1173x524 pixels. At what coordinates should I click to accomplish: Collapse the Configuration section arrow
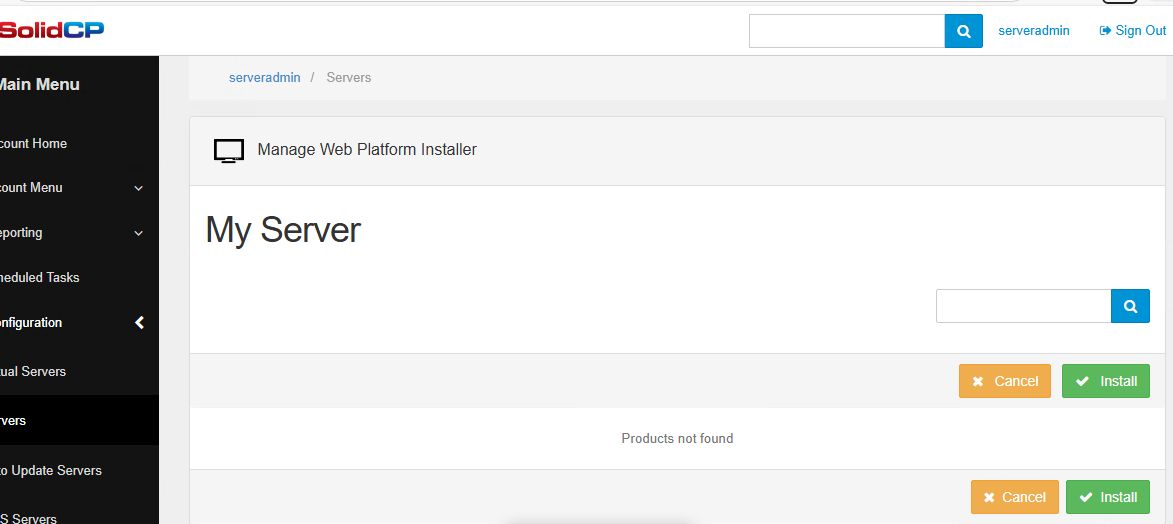coord(139,323)
